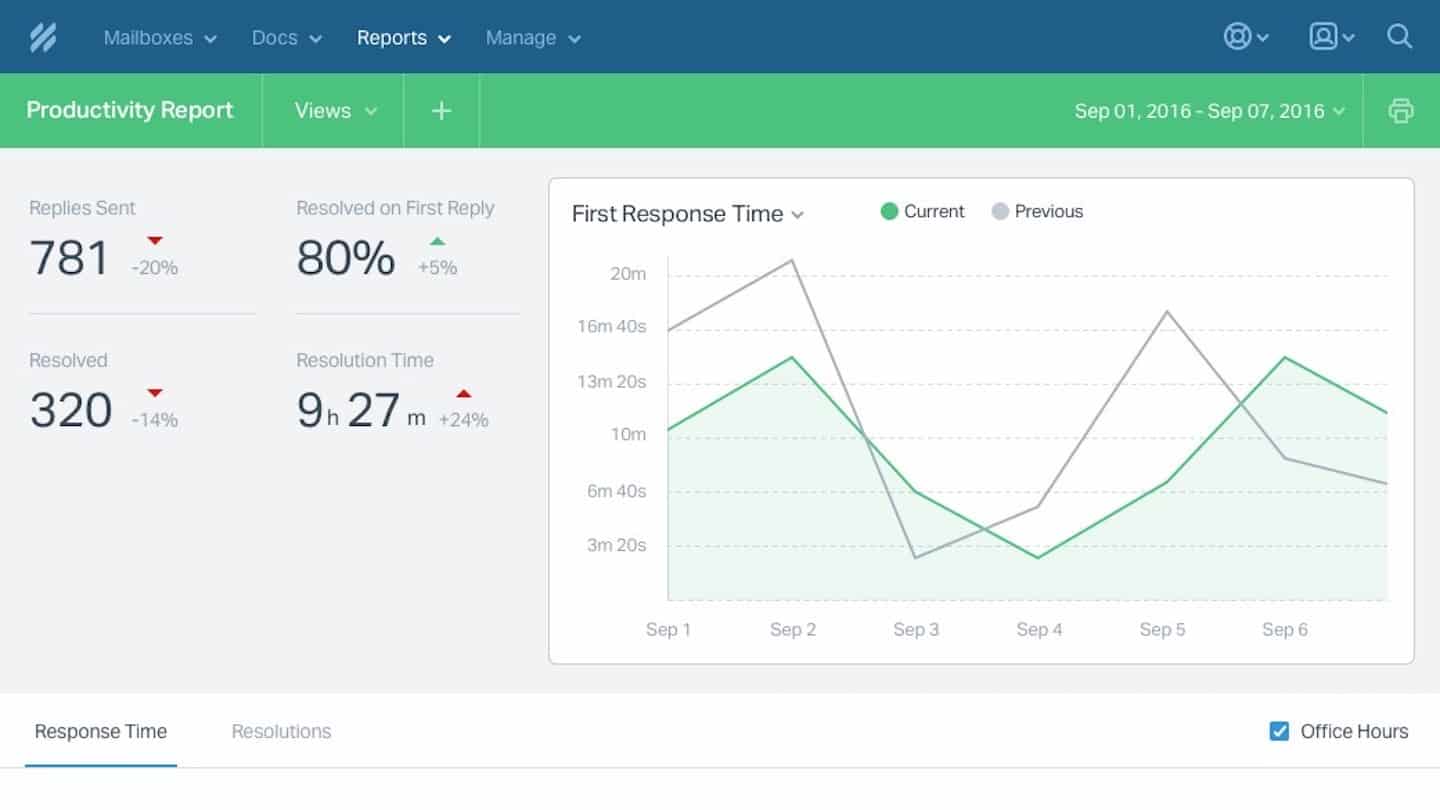Click the Sep 5 axis label

(1162, 629)
